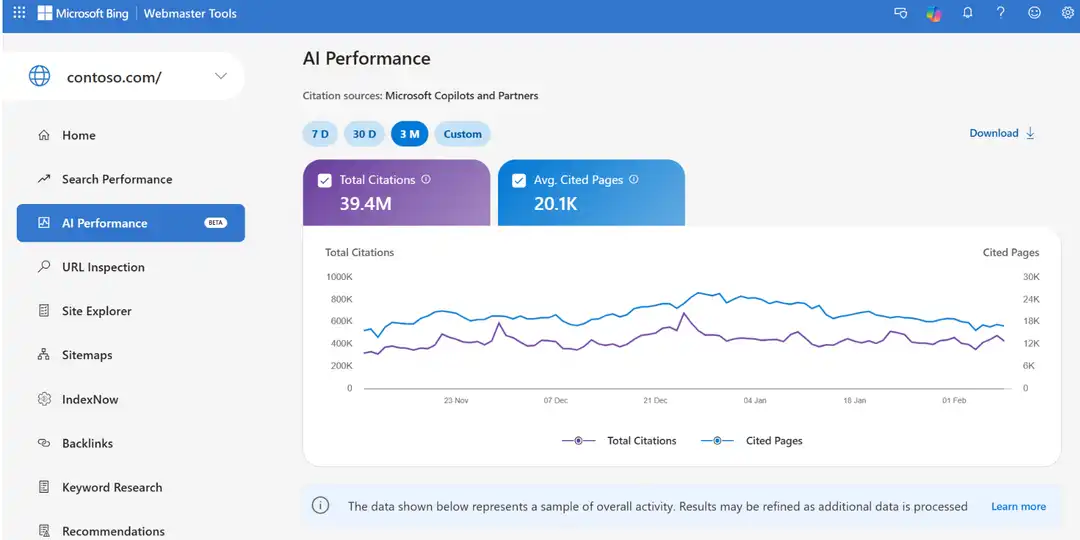Image resolution: width=1080 pixels, height=540 pixels.
Task: Click the Learn more link
Action: [1018, 506]
